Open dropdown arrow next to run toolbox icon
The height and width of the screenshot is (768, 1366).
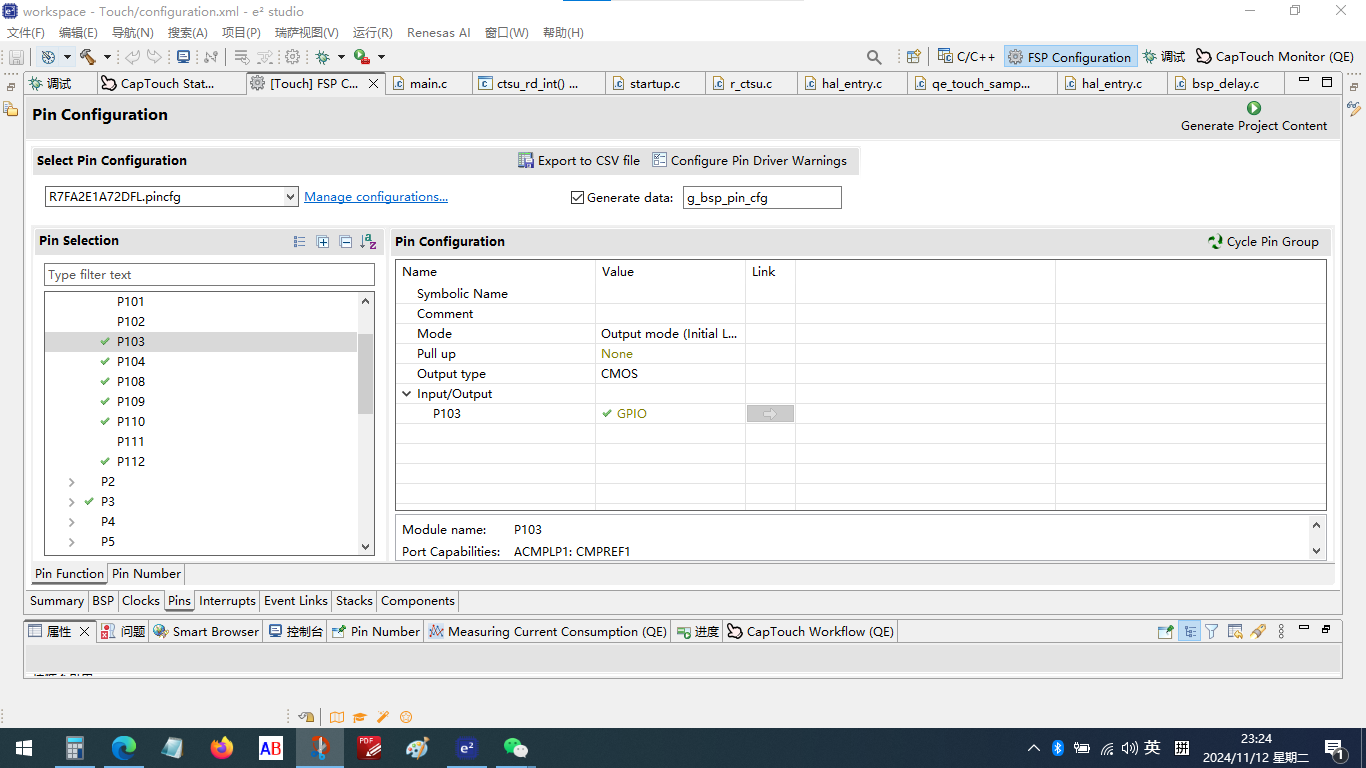point(381,57)
